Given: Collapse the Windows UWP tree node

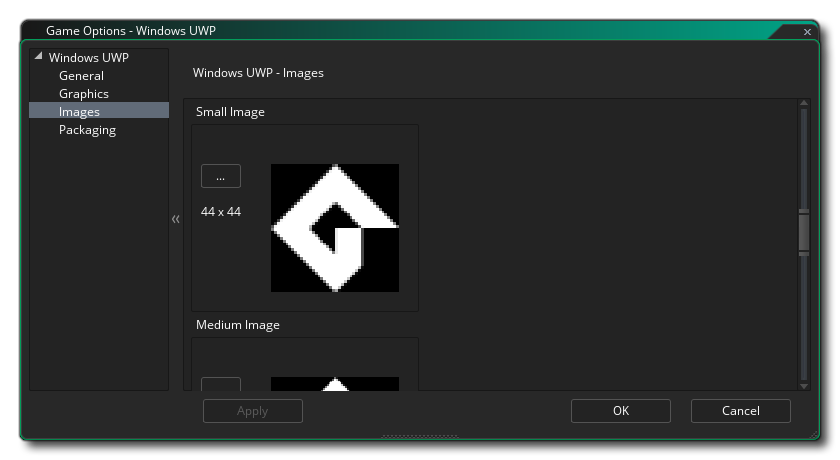Looking at the screenshot, I should tap(39, 56).
